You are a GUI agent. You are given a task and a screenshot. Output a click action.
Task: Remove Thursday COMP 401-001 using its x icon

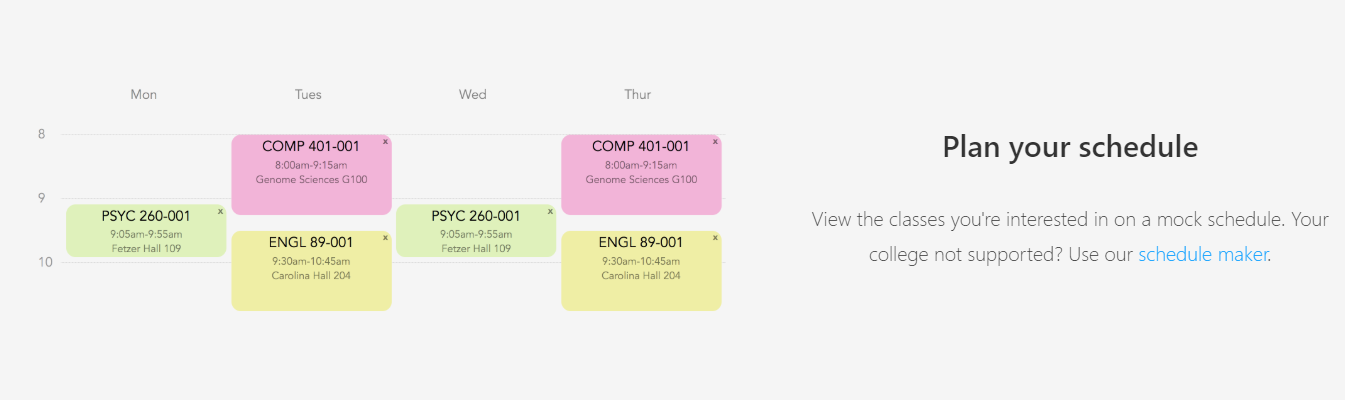[x=715, y=142]
